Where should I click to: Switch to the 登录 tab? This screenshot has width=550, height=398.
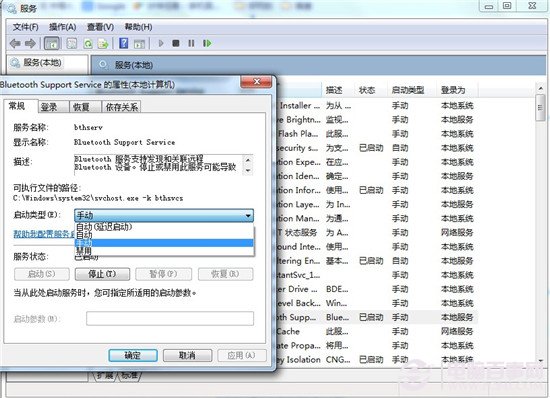(x=53, y=107)
